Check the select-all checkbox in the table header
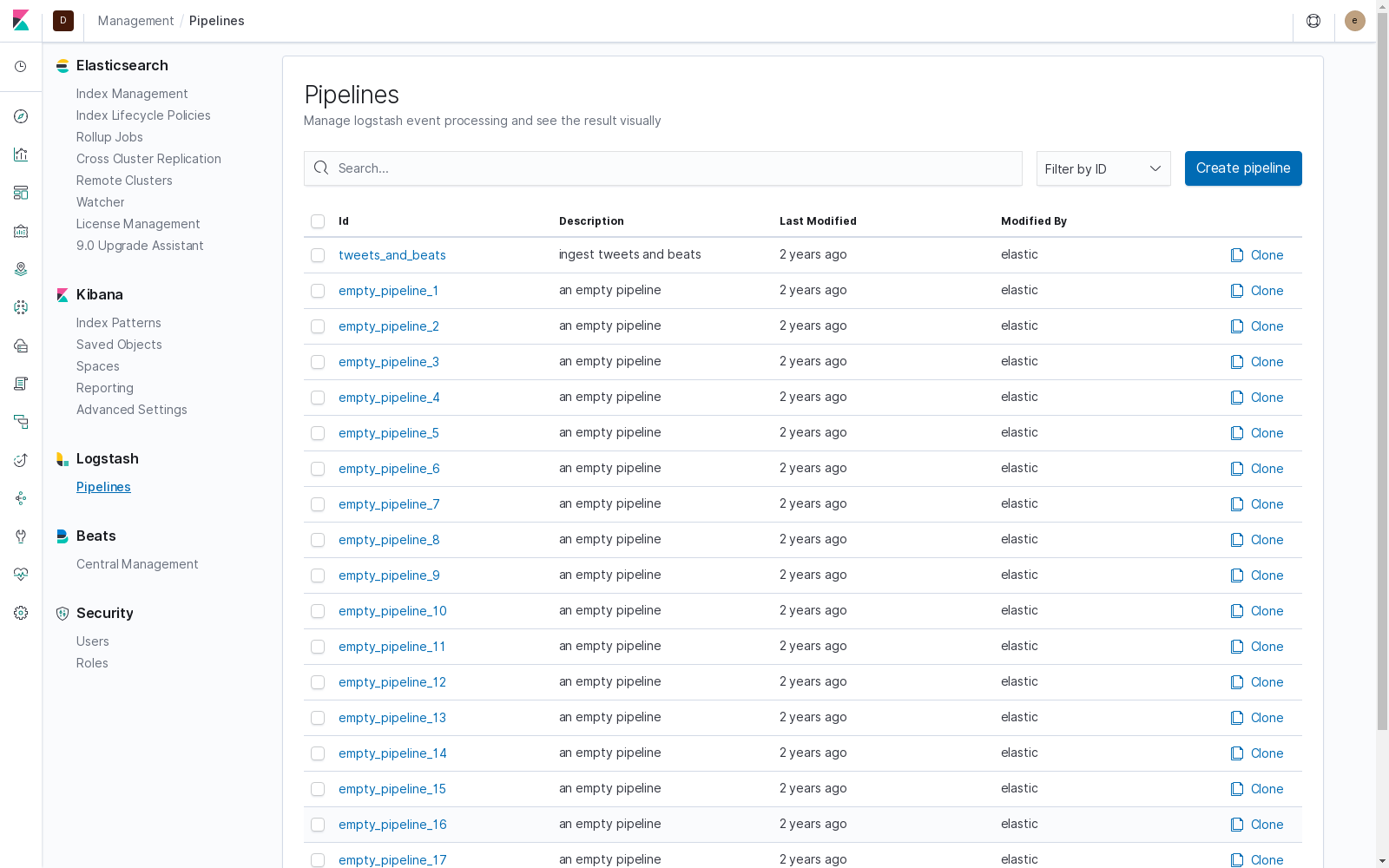This screenshot has height=868, width=1389. [318, 221]
